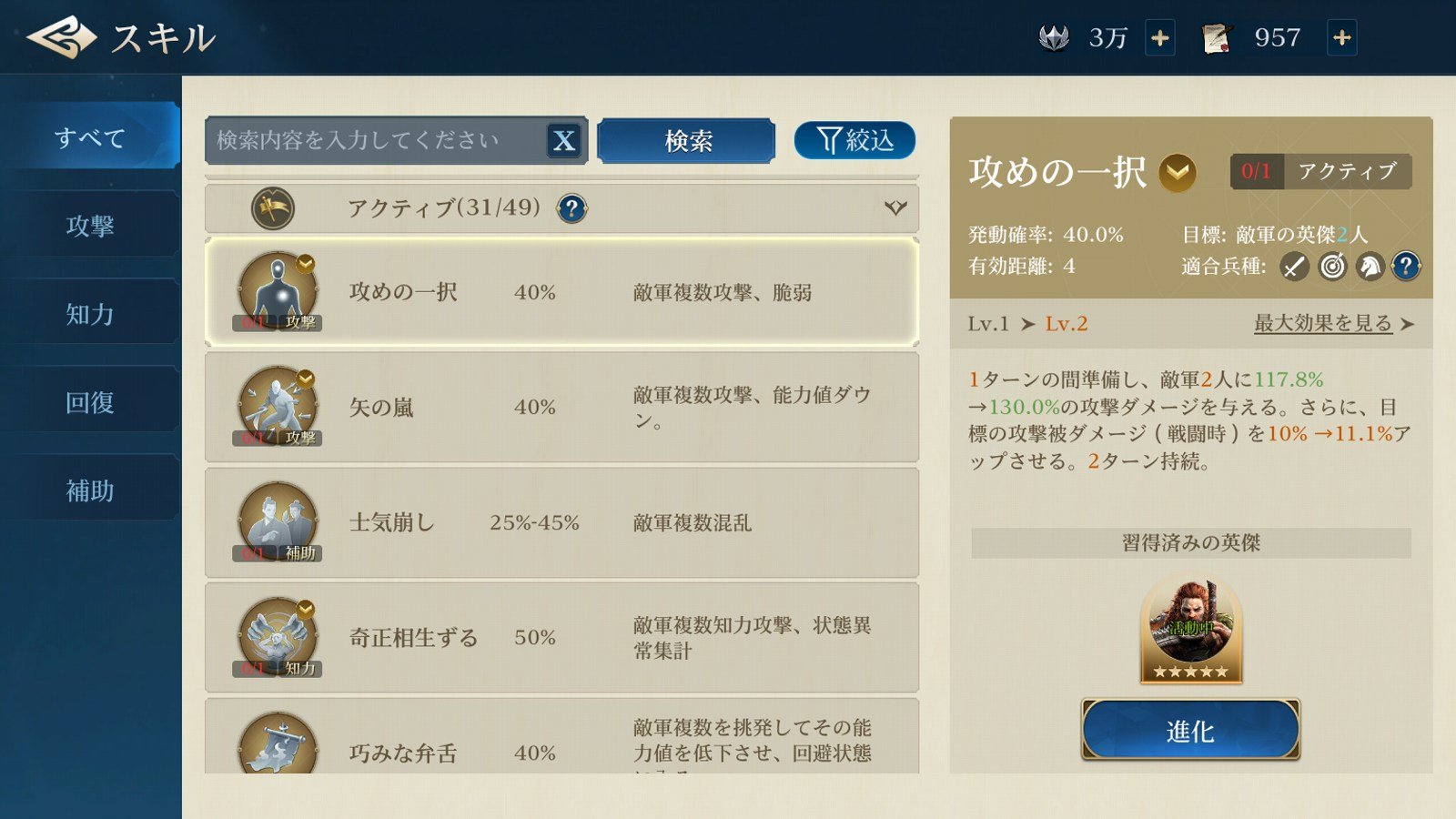Click the plus next to 957 scrolls
Screen dimensions: 1456x819
pos(1341,37)
